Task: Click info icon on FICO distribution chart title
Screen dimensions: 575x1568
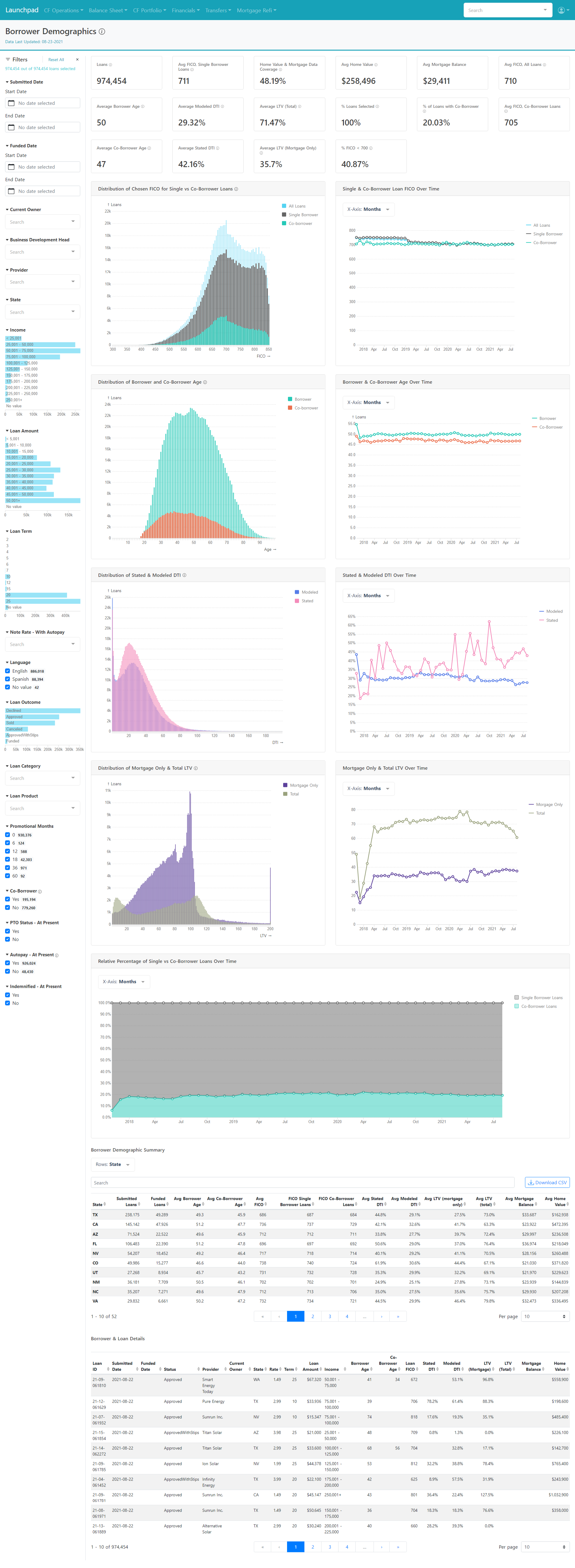Action: (x=236, y=189)
